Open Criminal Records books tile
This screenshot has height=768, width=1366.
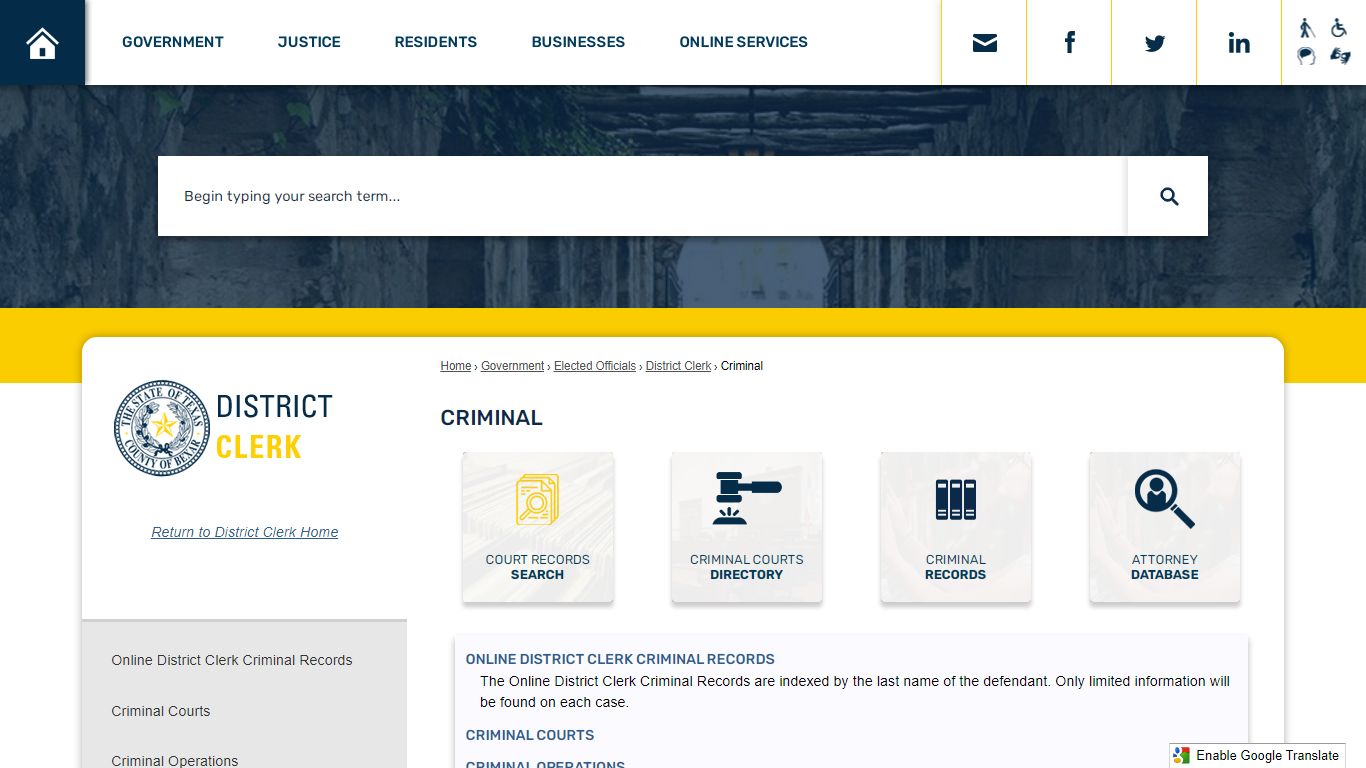[x=956, y=527]
